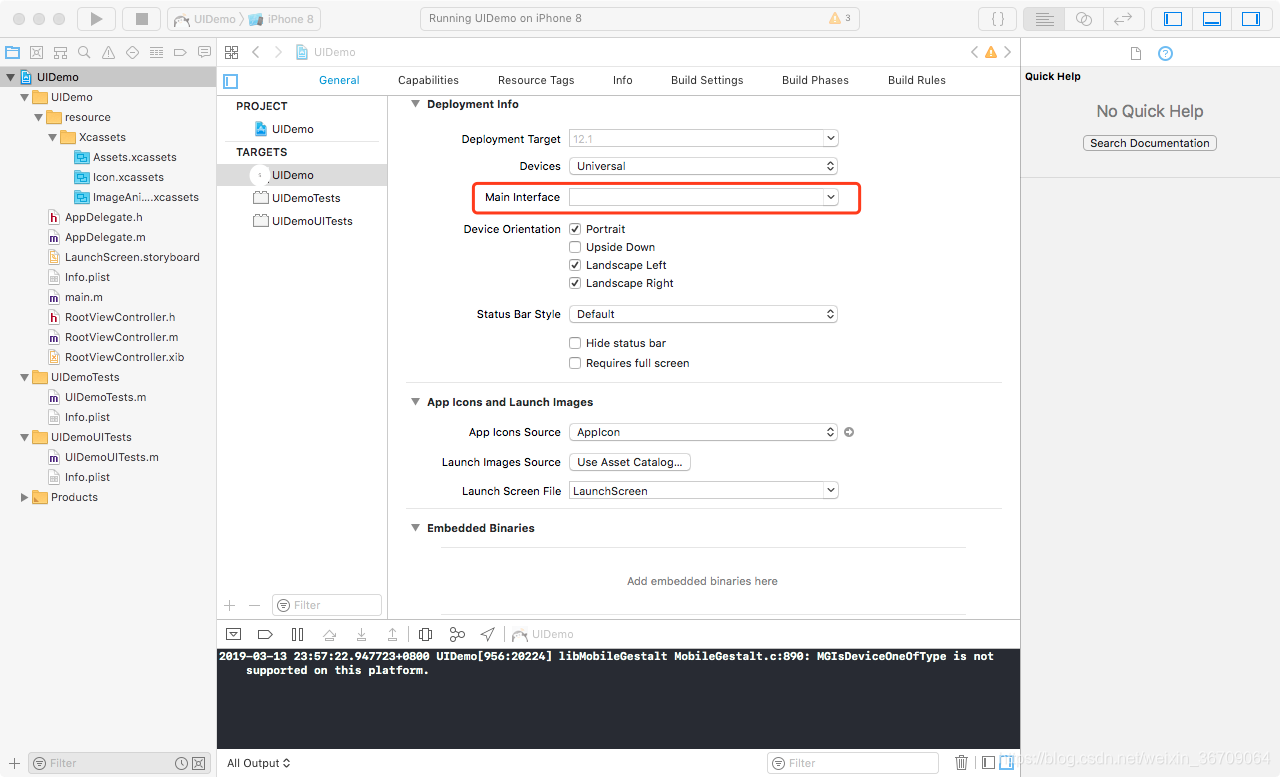Open AppDelegate.m in navigator
Image resolution: width=1280 pixels, height=777 pixels.
(105, 237)
